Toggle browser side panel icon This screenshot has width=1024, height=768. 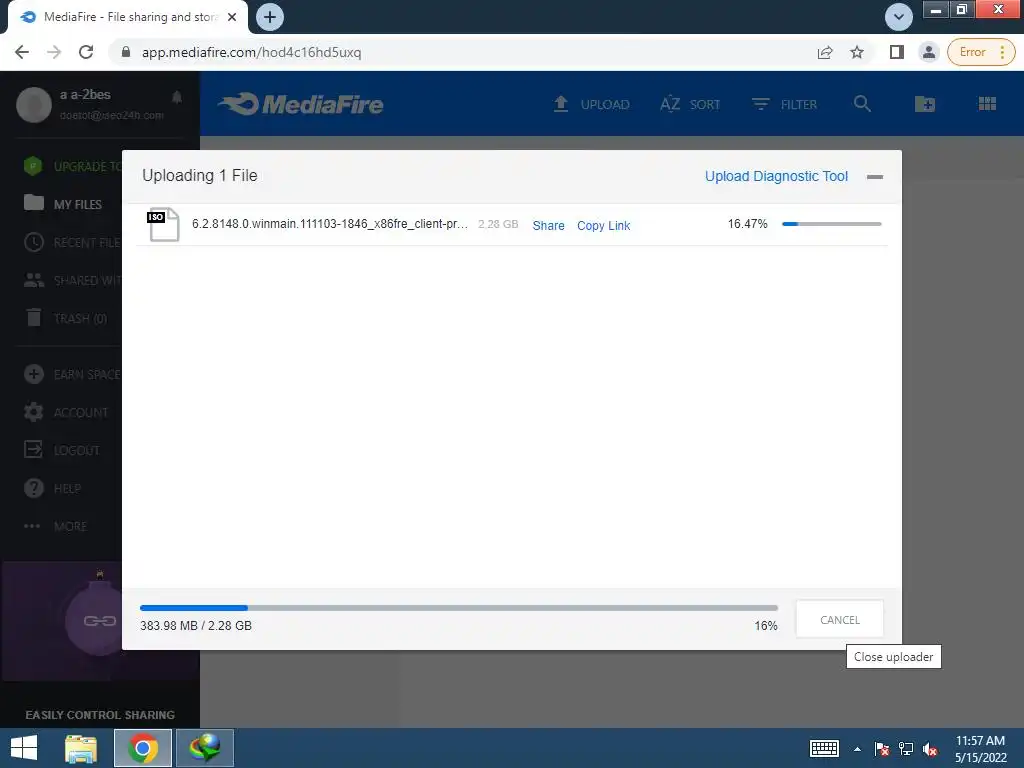tap(897, 52)
